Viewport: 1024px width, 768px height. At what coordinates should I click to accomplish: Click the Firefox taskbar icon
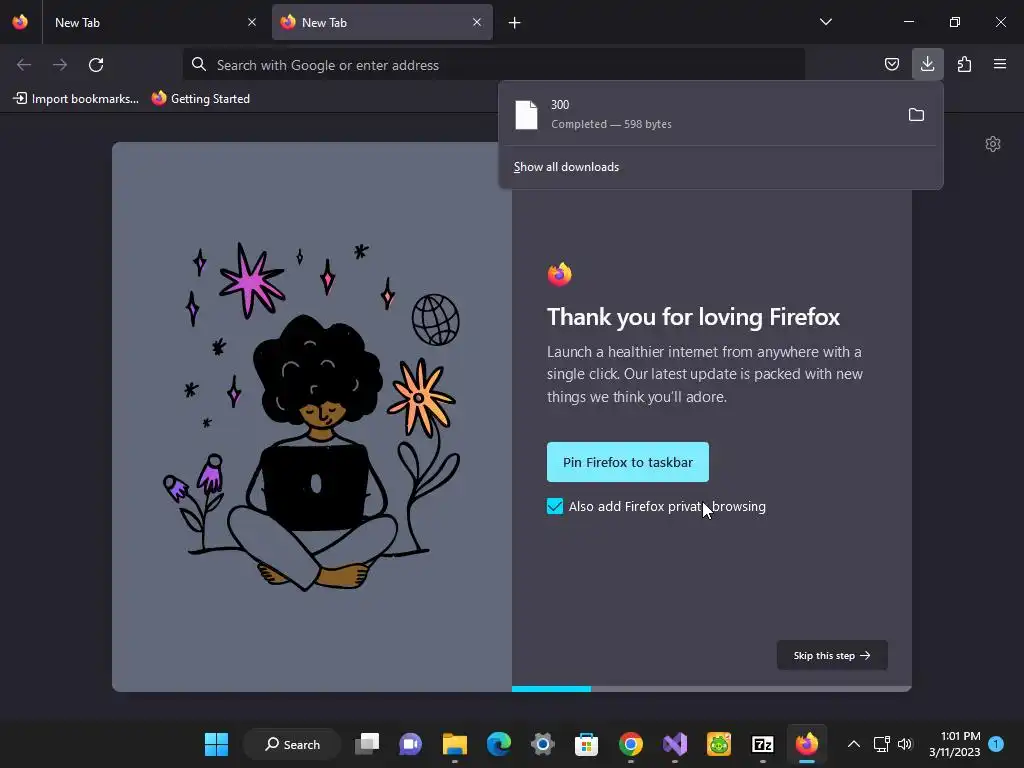point(807,744)
